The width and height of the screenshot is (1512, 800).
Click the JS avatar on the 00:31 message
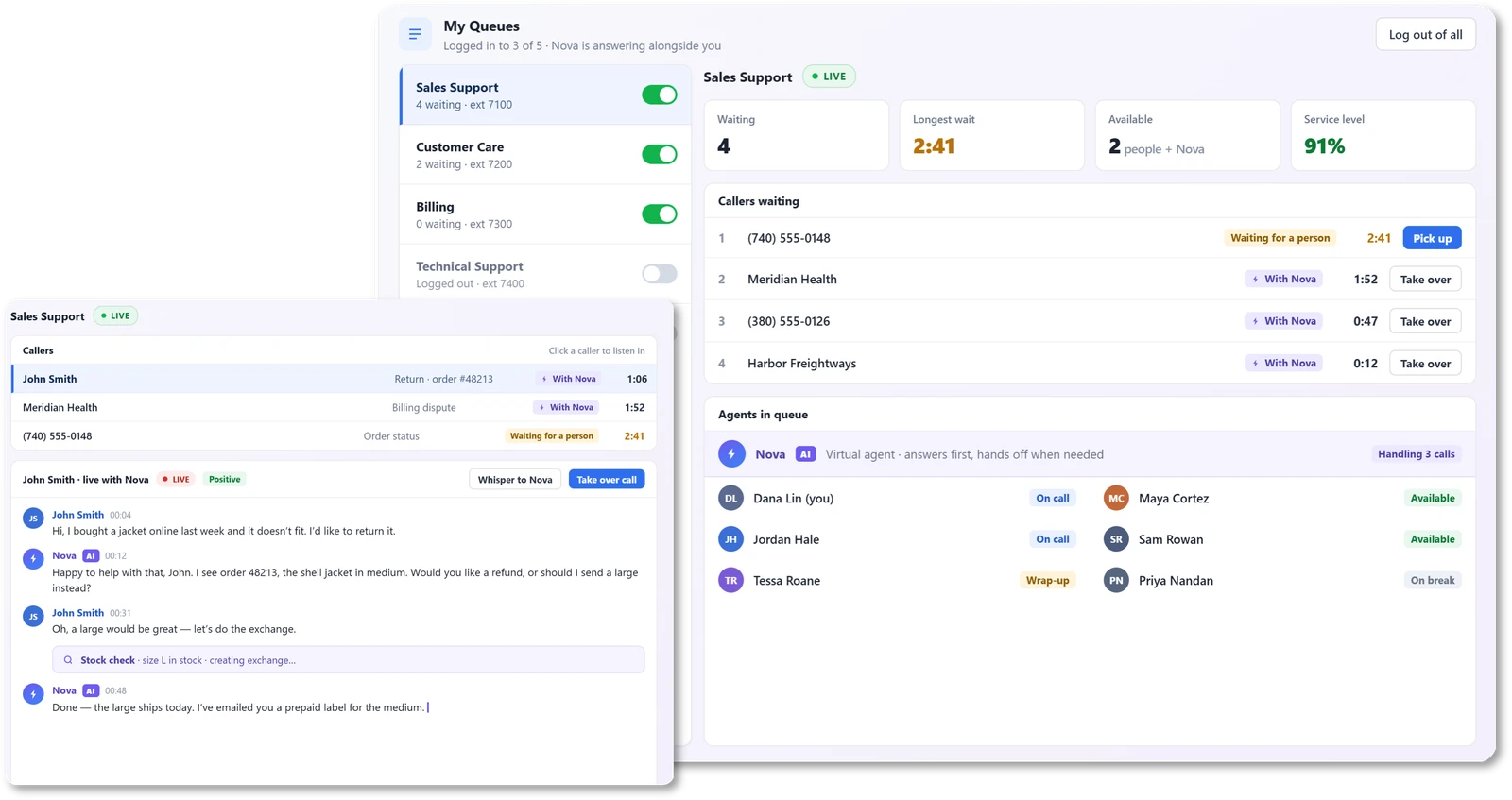[33, 616]
